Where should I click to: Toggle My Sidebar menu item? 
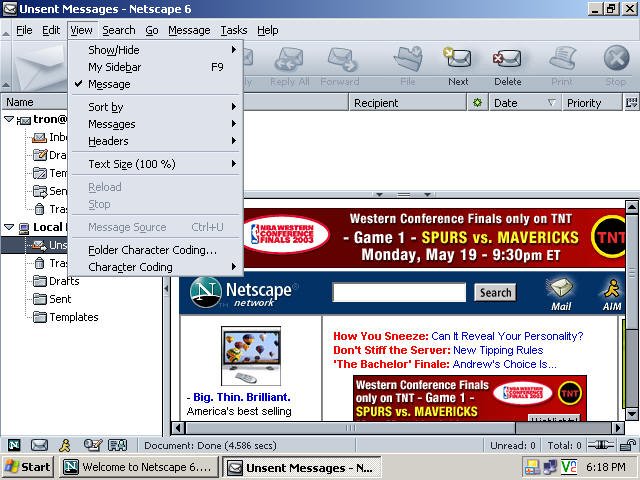click(x=157, y=67)
